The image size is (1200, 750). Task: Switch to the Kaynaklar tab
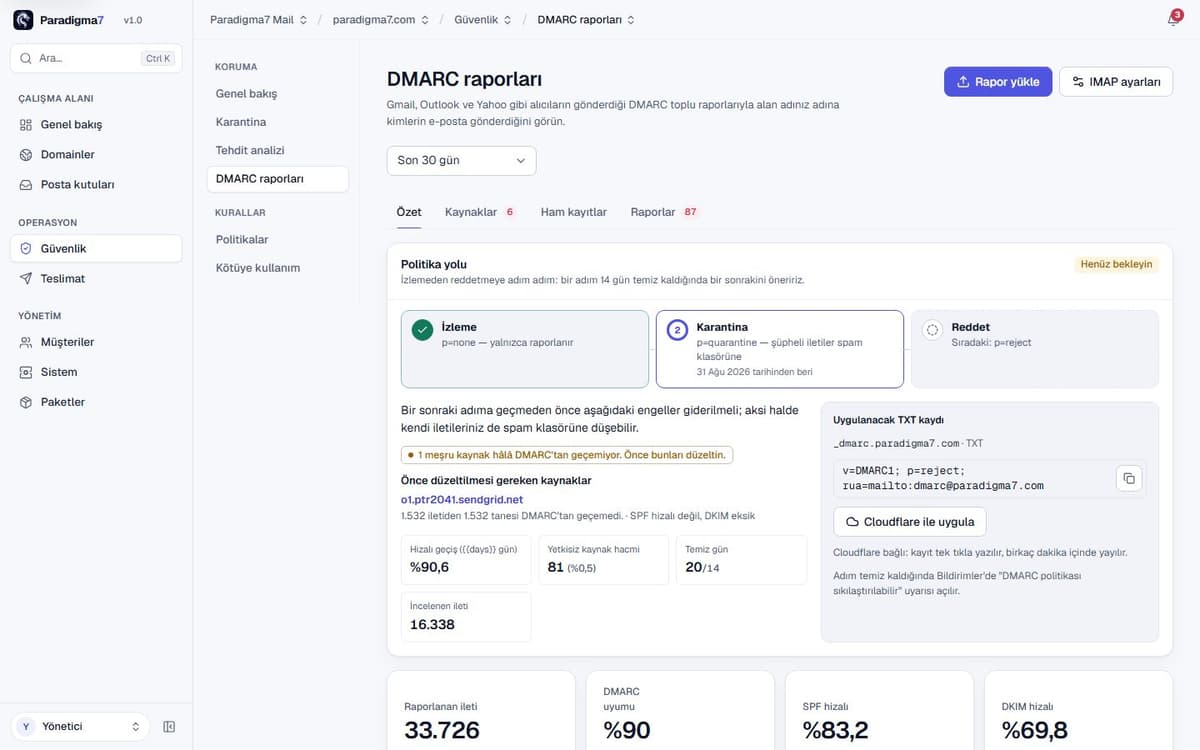tap(481, 212)
